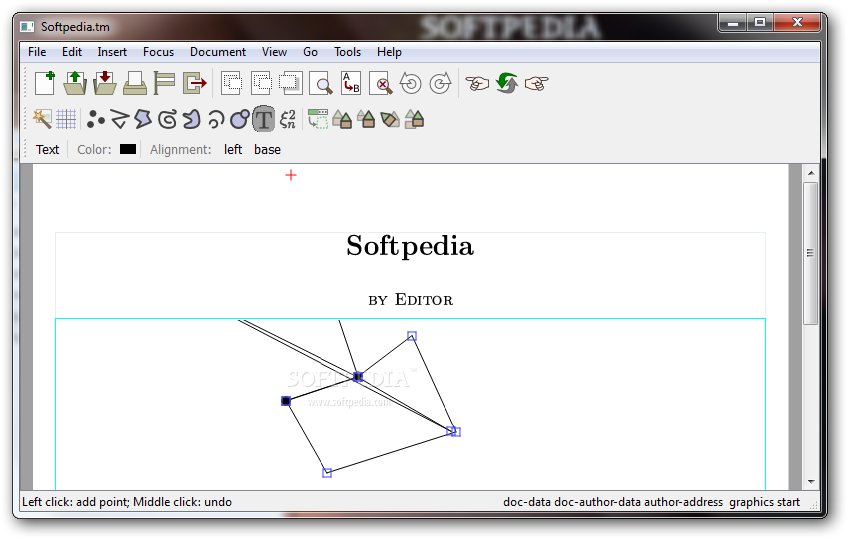The width and height of the screenshot is (848, 539).
Task: Paste clipboard using the paste icon
Action: click(290, 83)
